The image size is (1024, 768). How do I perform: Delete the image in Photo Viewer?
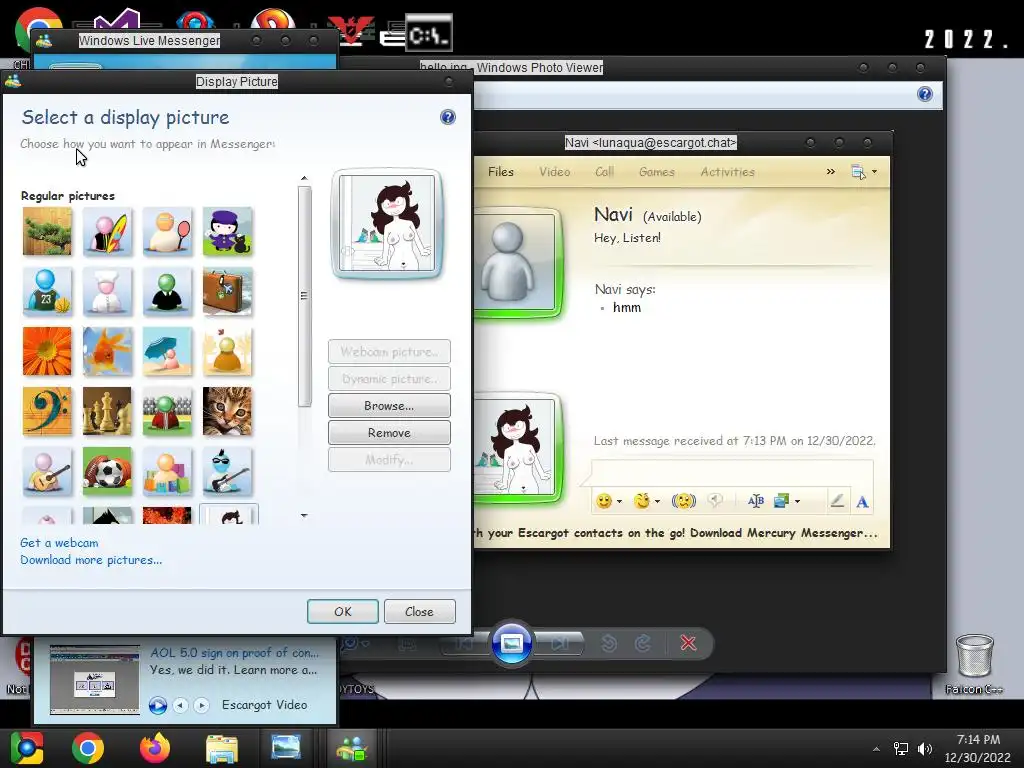688,643
